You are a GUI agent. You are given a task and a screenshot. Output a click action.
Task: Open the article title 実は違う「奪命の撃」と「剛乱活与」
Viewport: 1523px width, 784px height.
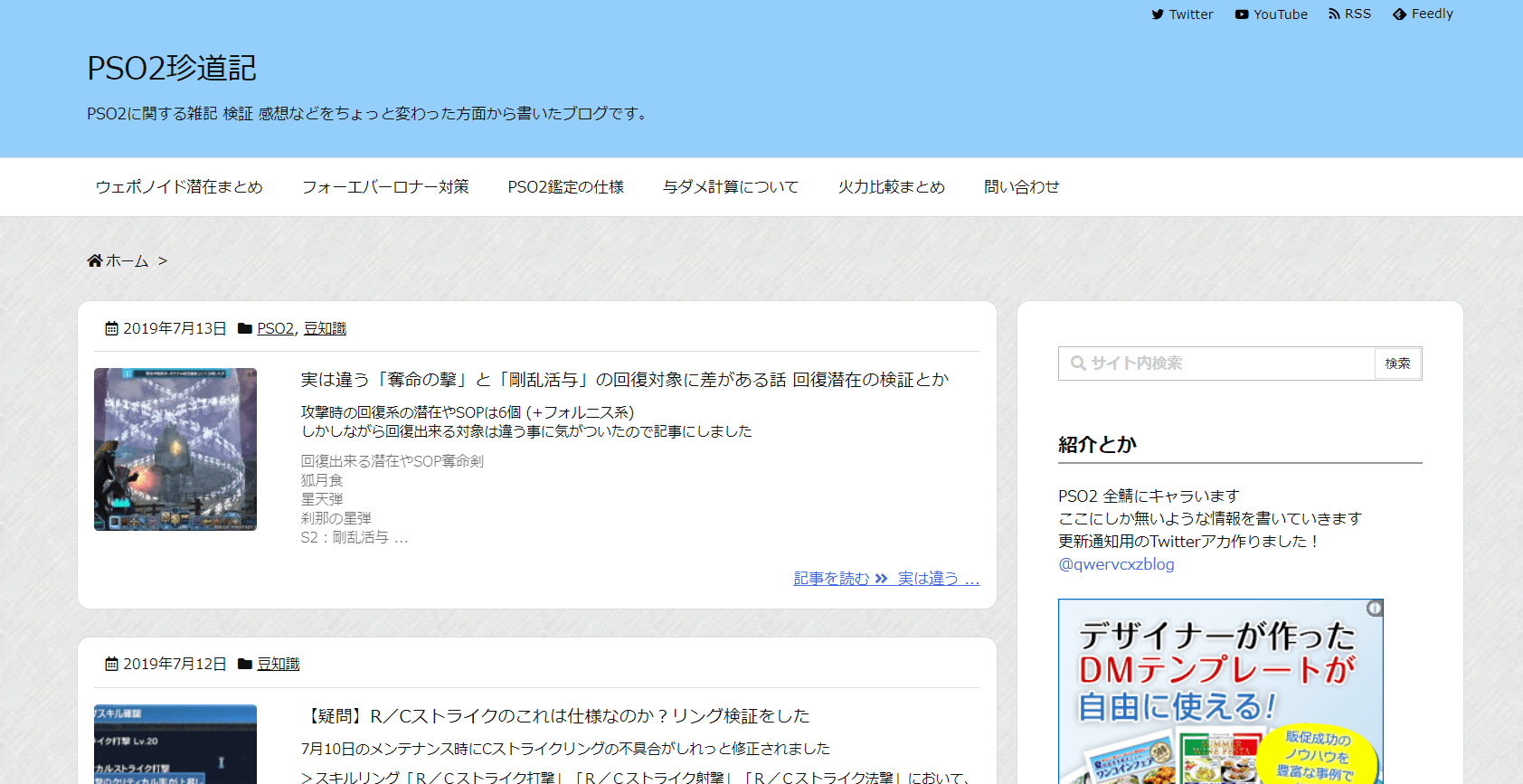tap(625, 380)
